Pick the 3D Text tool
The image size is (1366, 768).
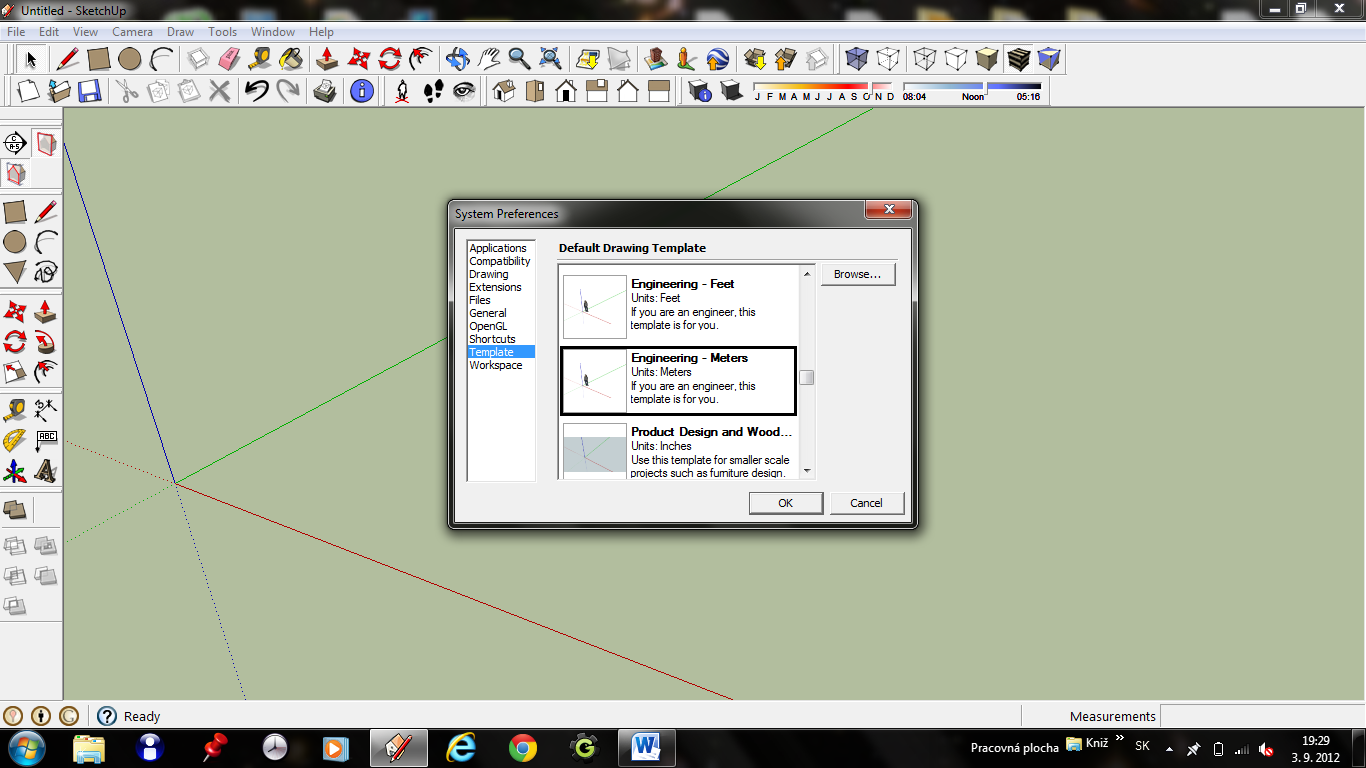pos(45,470)
